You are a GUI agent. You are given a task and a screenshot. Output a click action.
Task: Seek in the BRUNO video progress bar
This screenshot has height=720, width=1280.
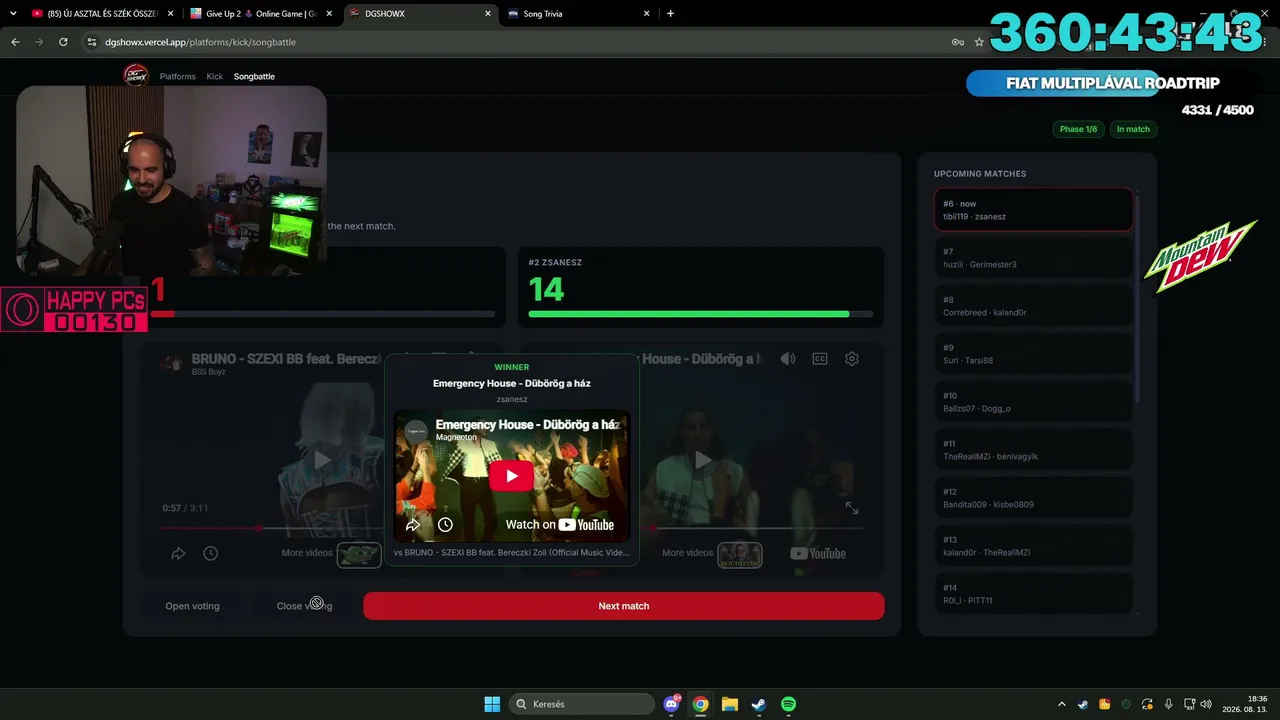(270, 528)
